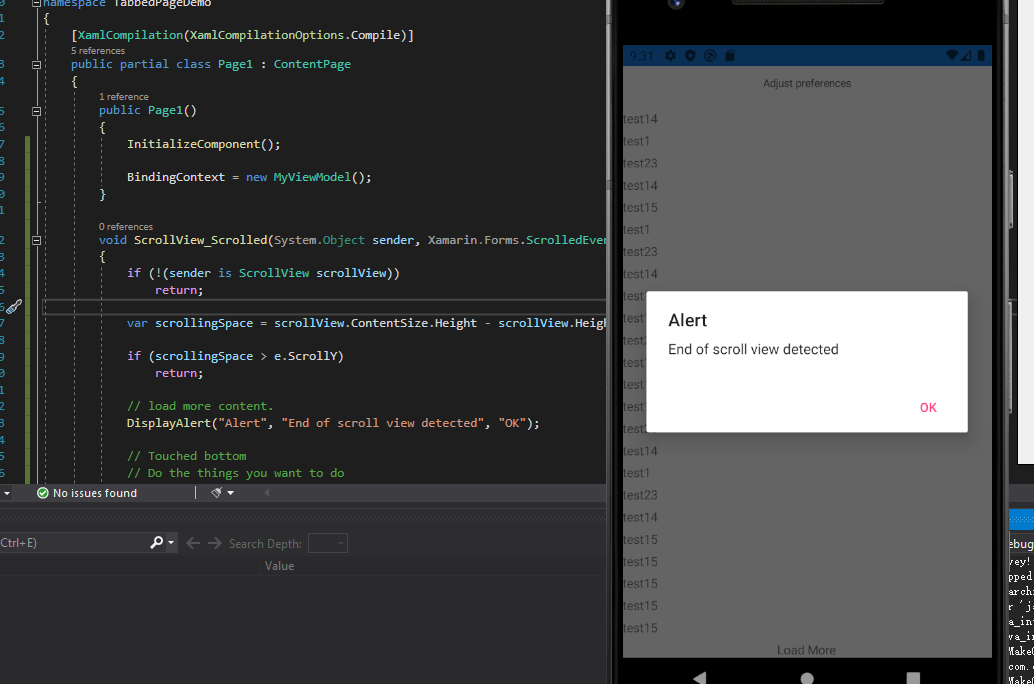
Task: Click the emulator clock showing 9:31
Action: 641,56
